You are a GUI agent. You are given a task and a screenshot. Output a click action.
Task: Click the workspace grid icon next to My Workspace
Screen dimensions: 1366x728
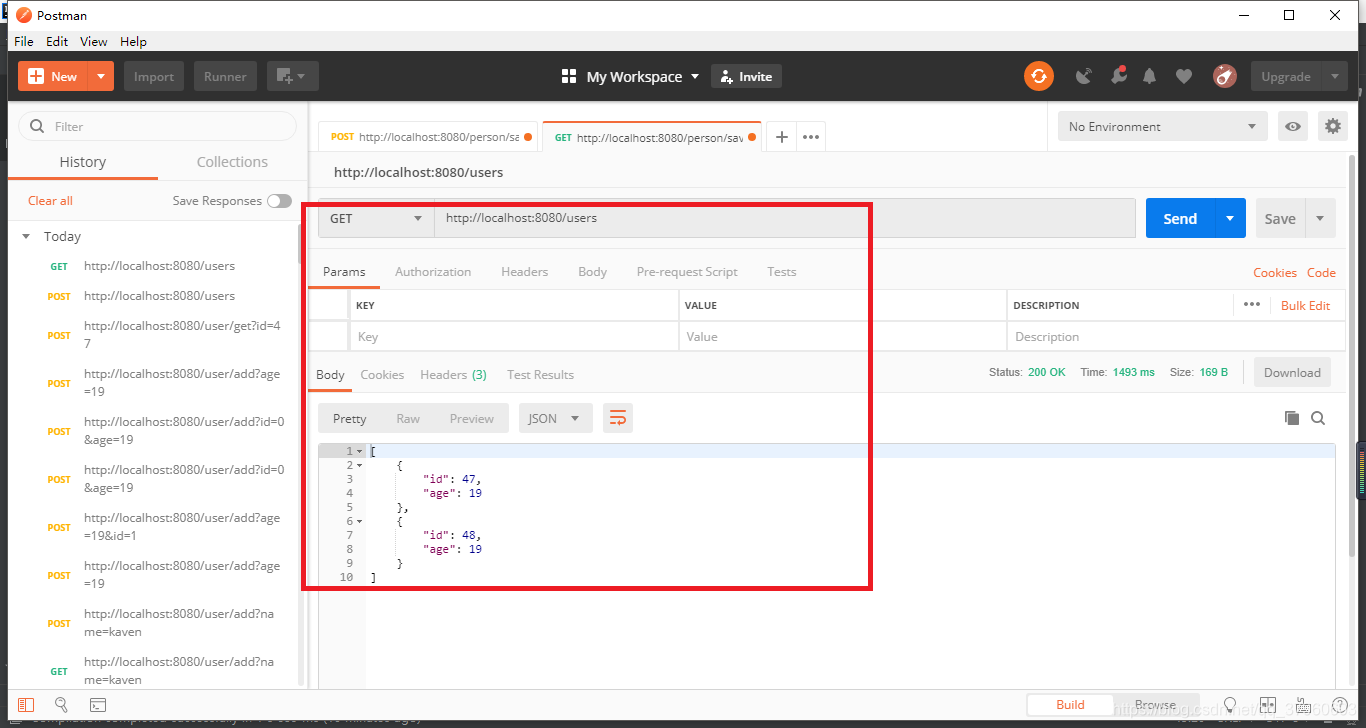click(x=569, y=76)
